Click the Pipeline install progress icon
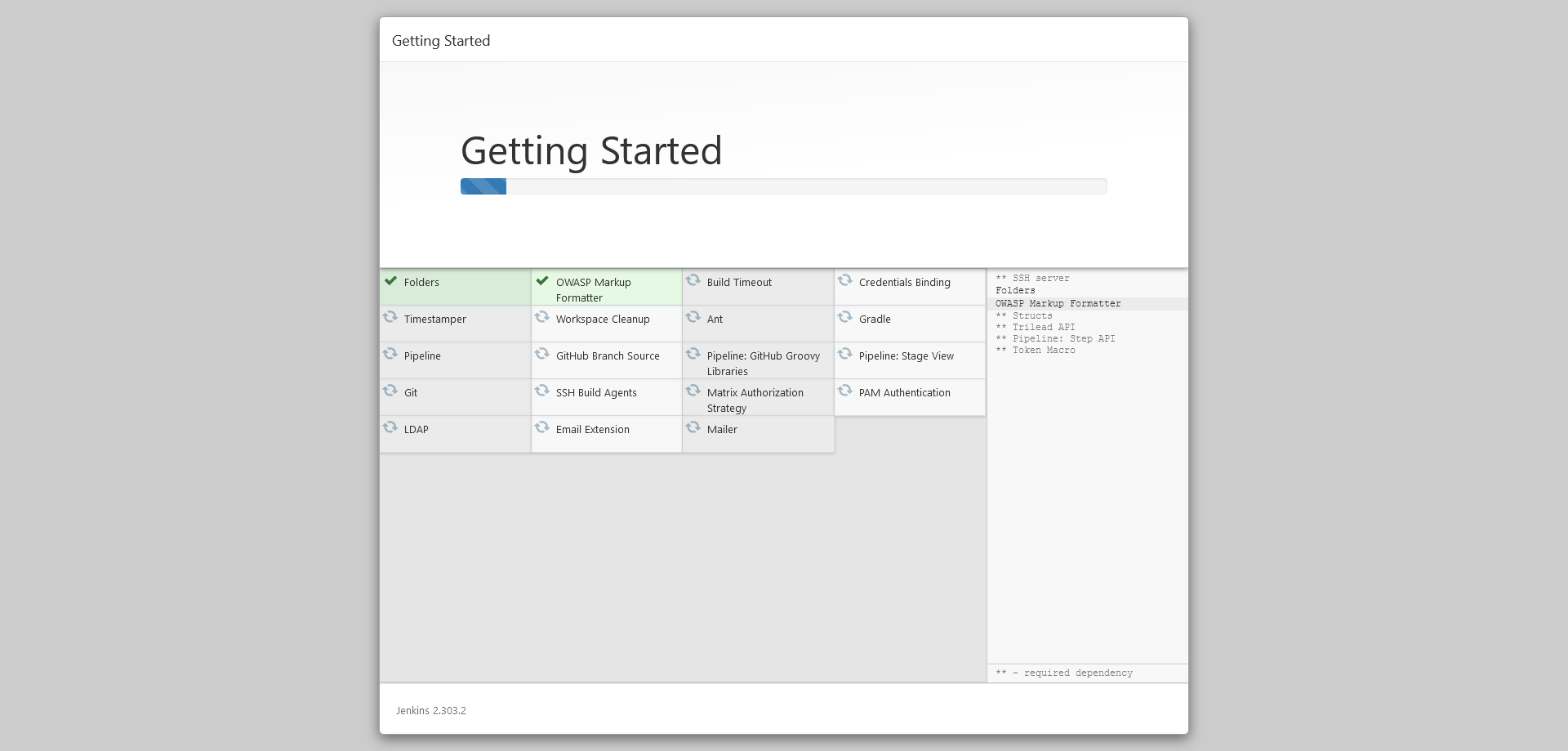Viewport: 1568px width, 751px height. pyautogui.click(x=390, y=355)
